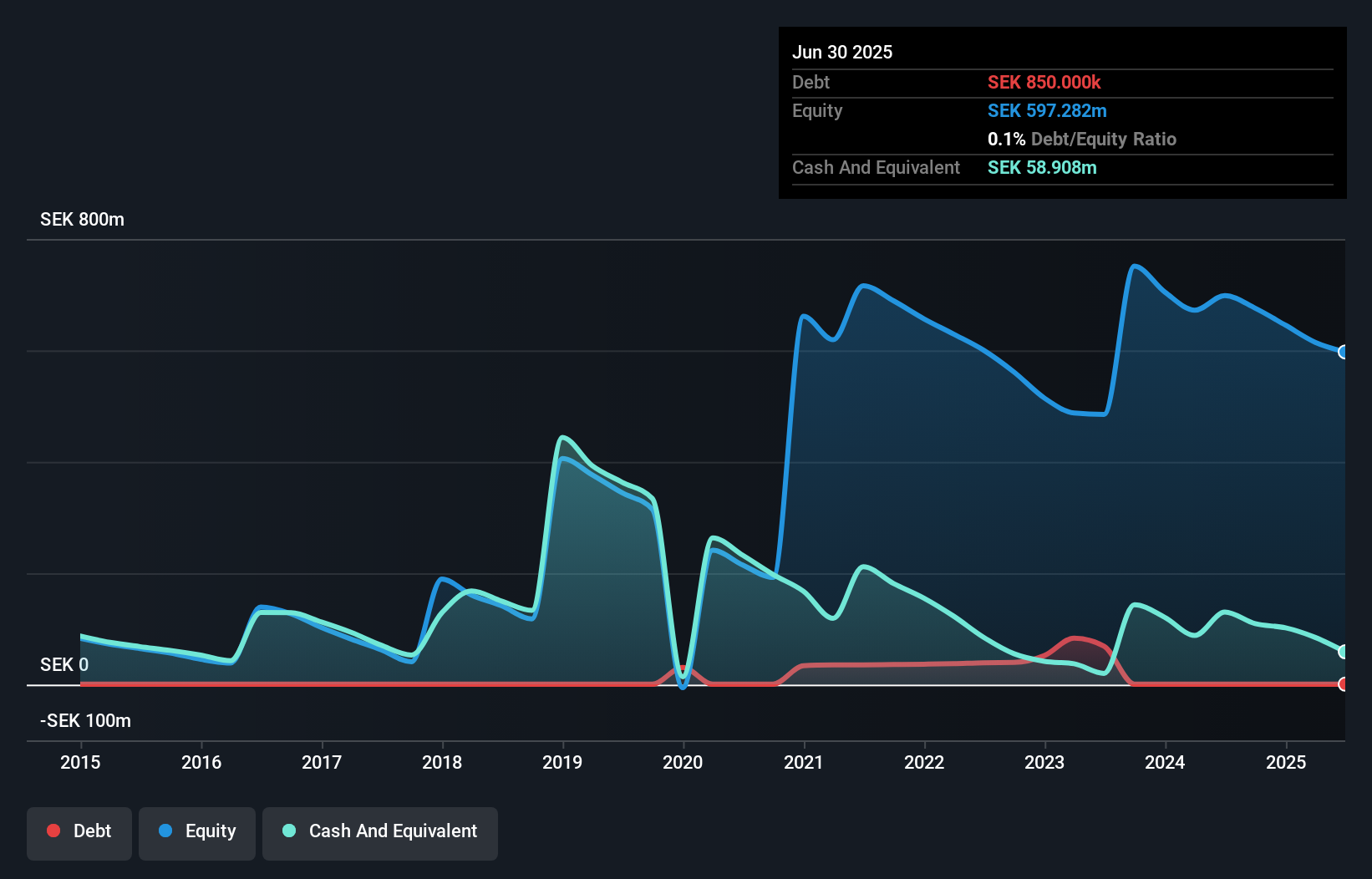Click the -SEK 100m axis label
The image size is (1372, 879).
point(84,720)
